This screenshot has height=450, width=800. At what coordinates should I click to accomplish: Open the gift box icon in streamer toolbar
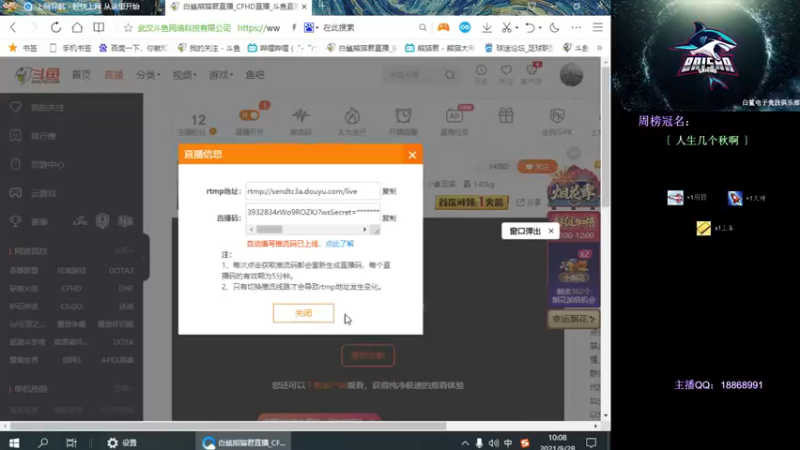(x=506, y=116)
